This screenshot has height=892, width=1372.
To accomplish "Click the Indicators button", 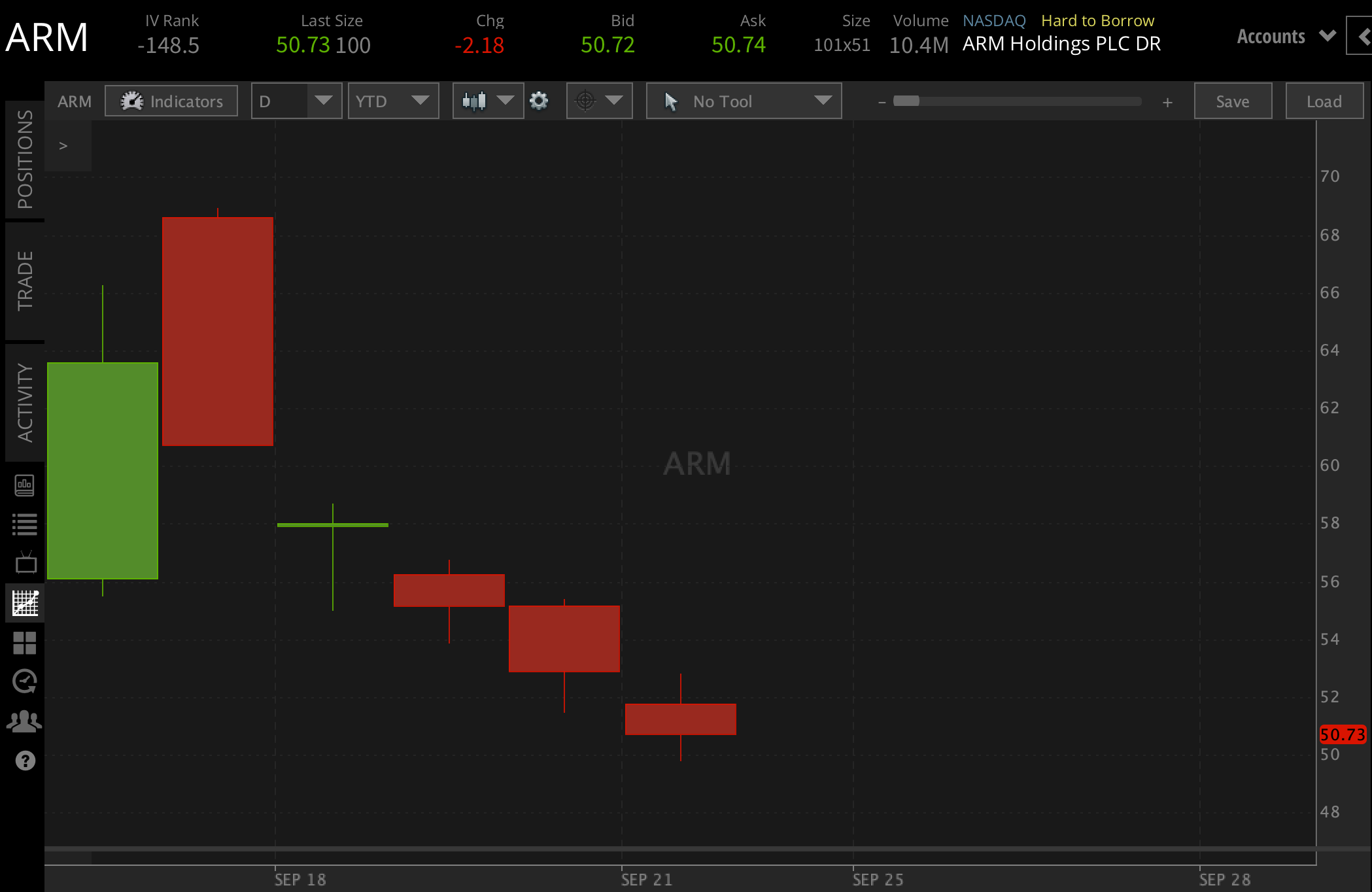I will coord(171,101).
